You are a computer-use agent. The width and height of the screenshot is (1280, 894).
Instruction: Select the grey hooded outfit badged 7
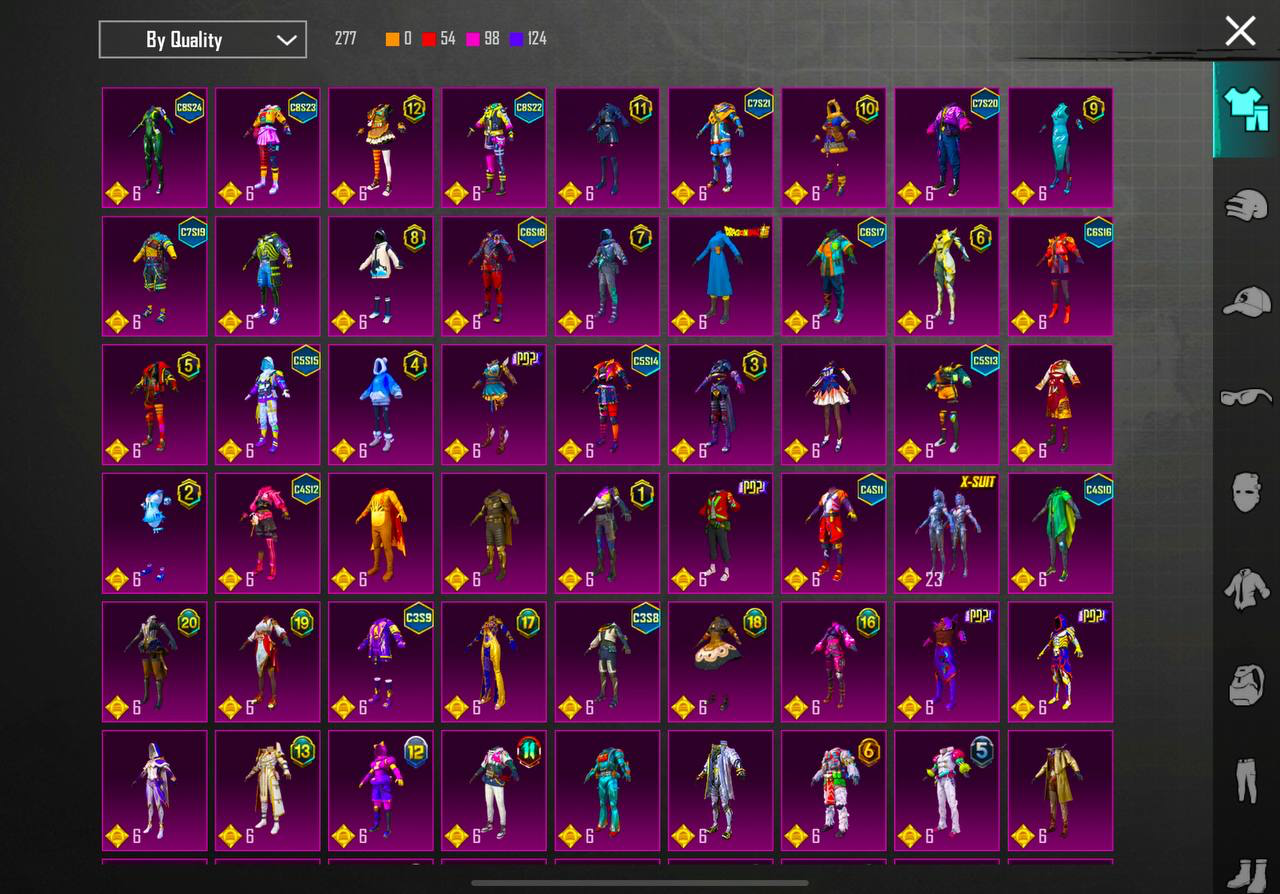click(607, 276)
